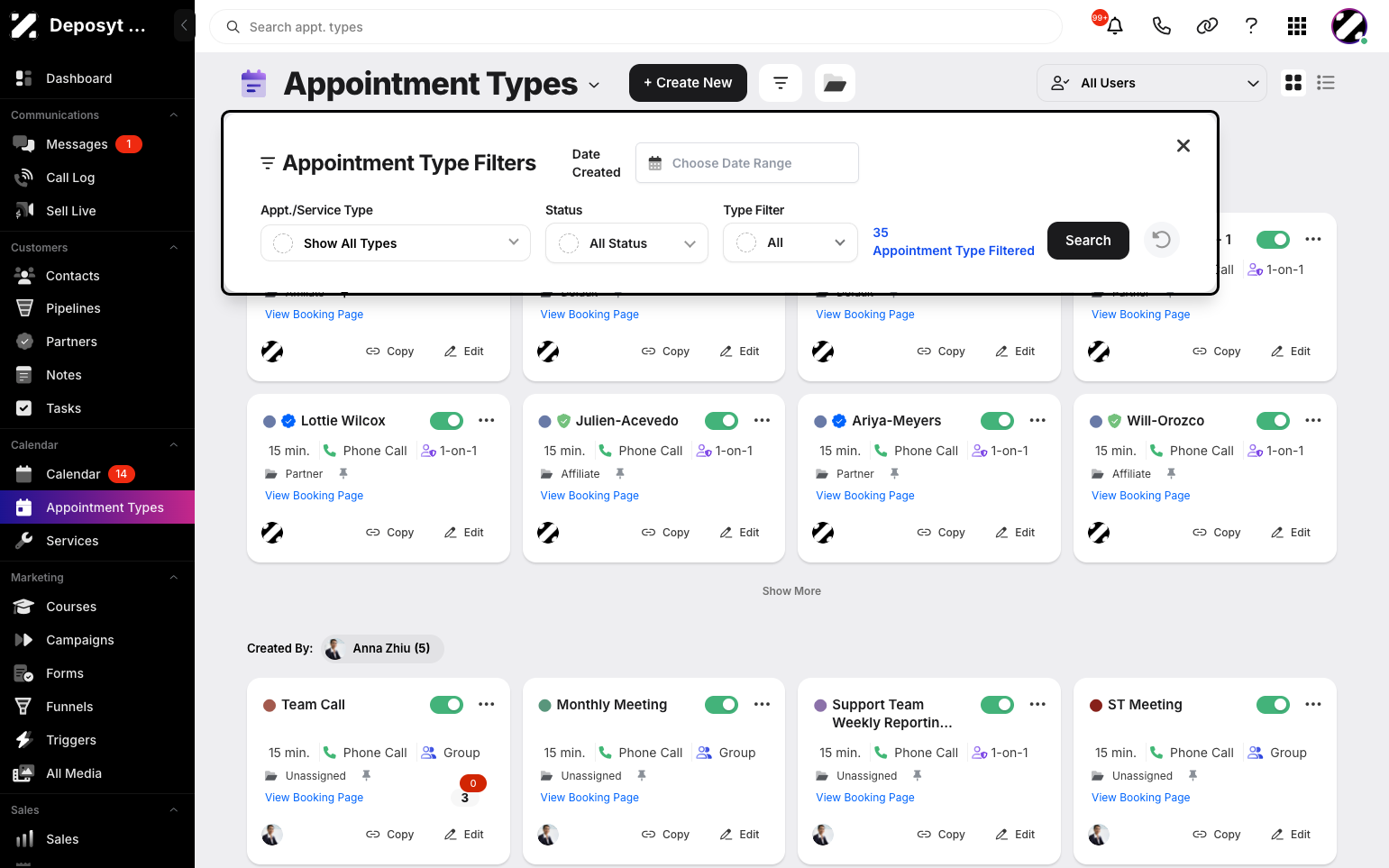Click the red color dot on ST Meeting
Screen dimensions: 1389x868
(x=1096, y=705)
